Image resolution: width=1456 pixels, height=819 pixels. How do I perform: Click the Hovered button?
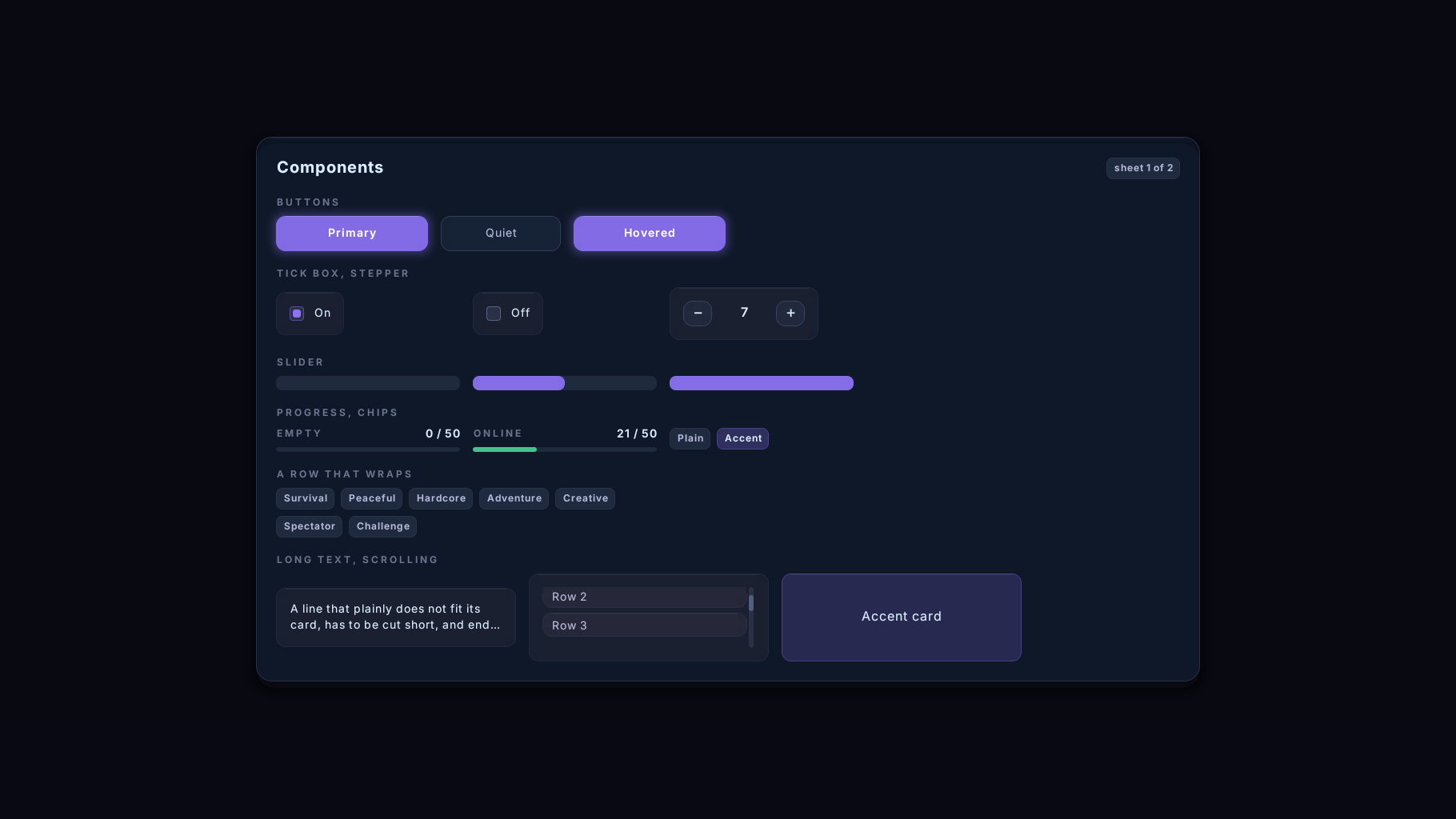(650, 234)
